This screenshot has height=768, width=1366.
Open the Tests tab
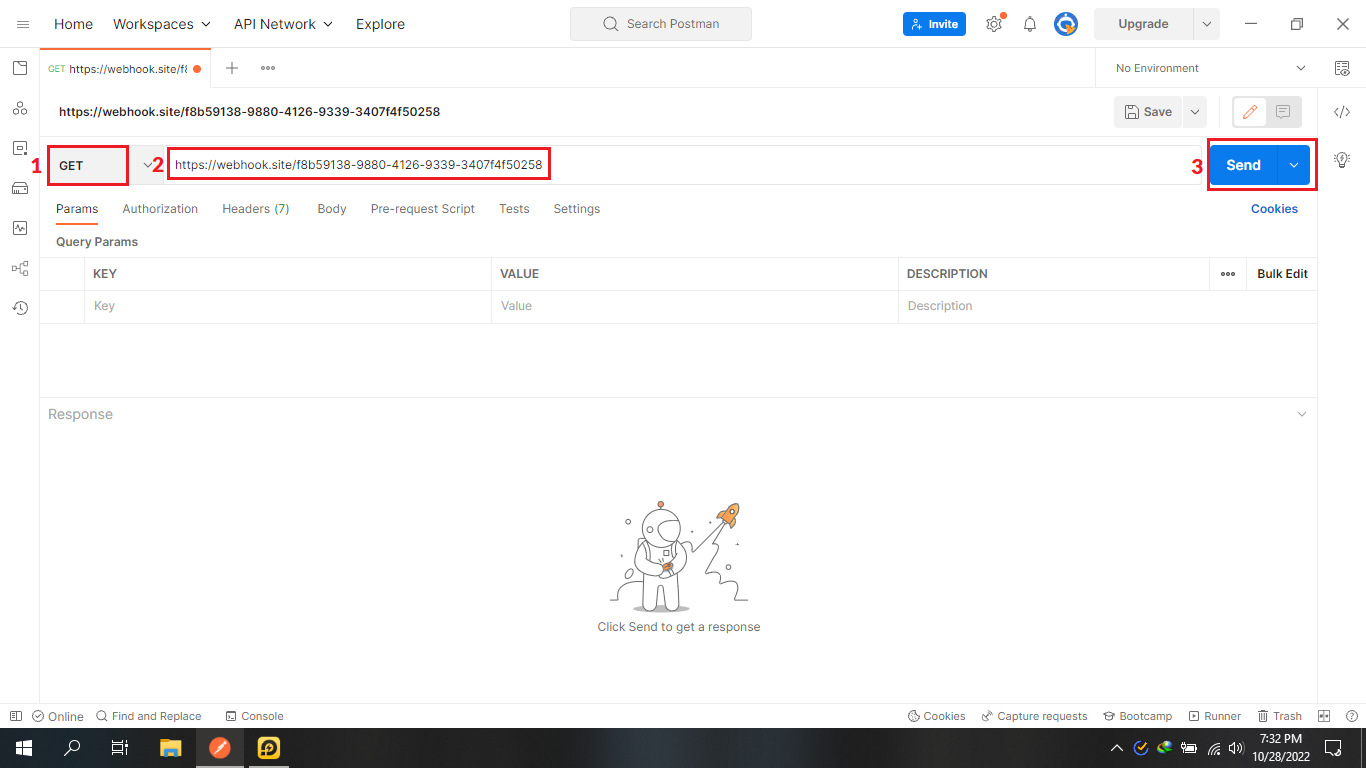click(x=514, y=209)
